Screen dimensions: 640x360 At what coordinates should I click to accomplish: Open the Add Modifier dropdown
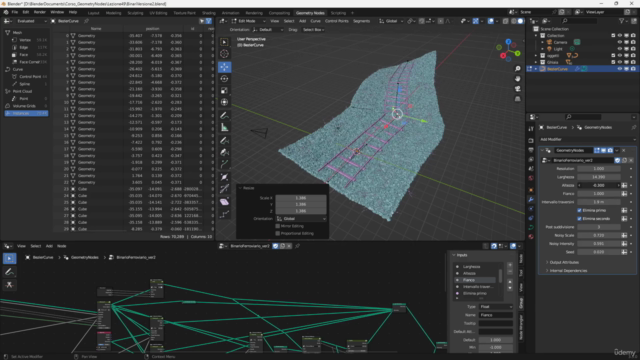coord(587,139)
